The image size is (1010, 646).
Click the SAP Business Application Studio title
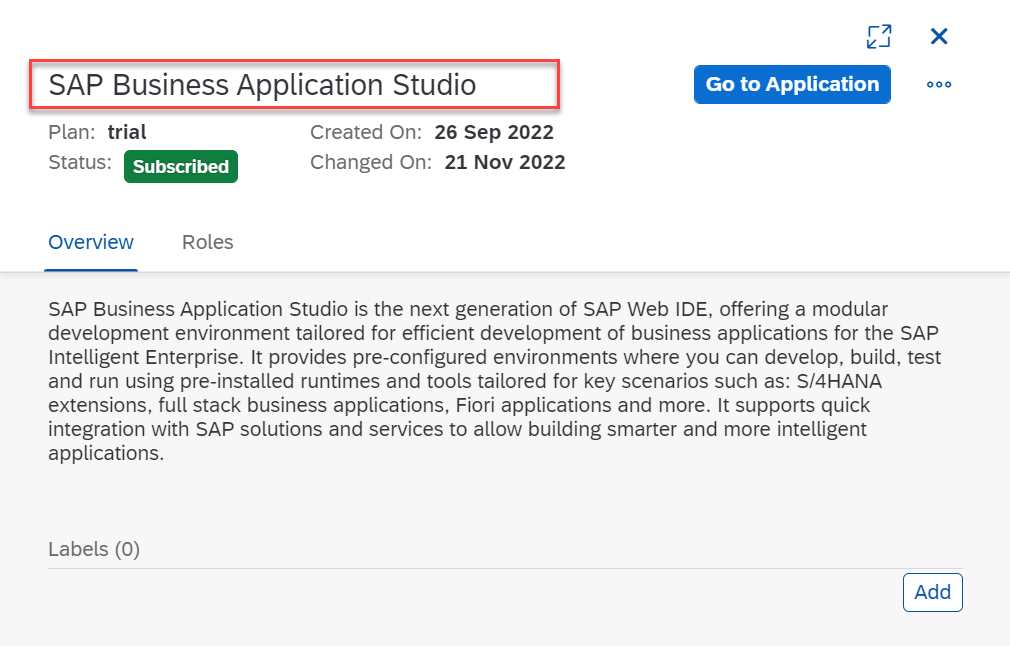(x=263, y=85)
